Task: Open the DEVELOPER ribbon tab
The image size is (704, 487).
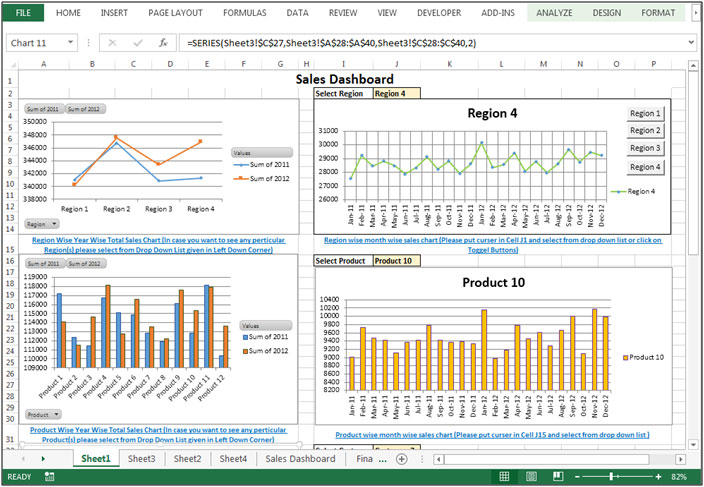Action: click(x=439, y=13)
